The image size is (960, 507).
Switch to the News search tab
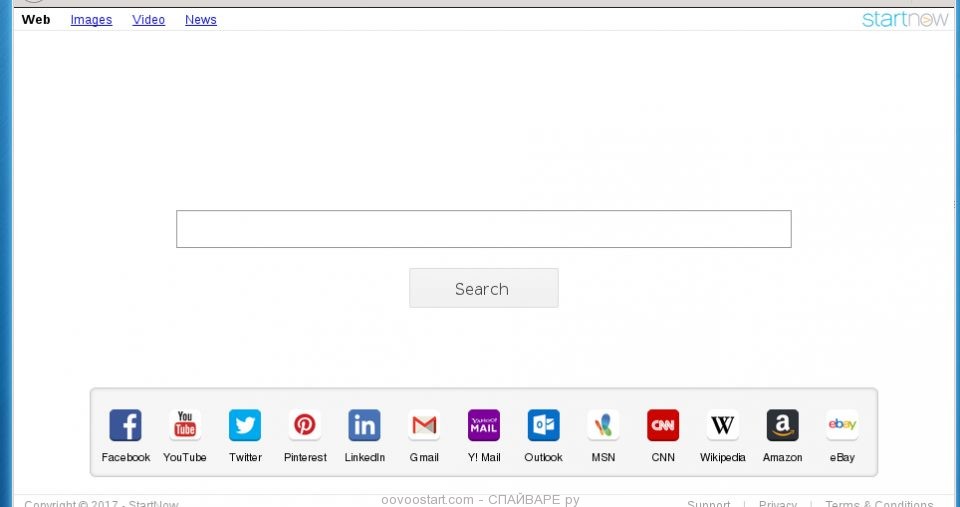pos(200,20)
